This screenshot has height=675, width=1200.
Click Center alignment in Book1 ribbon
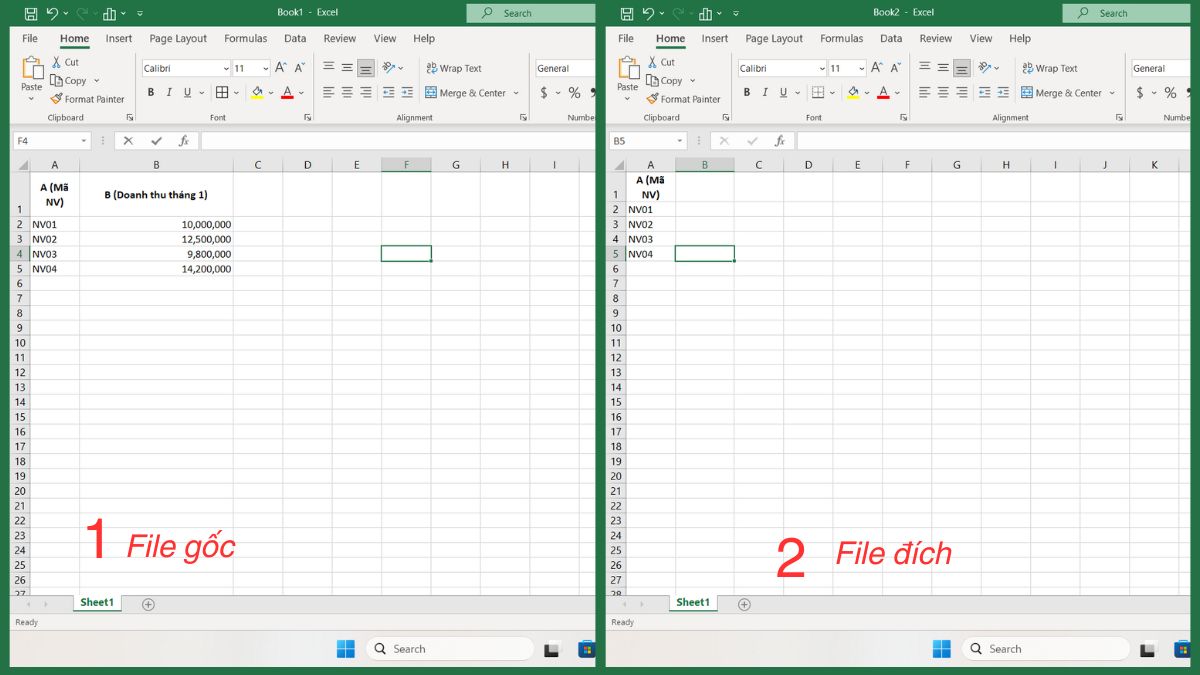[347, 92]
